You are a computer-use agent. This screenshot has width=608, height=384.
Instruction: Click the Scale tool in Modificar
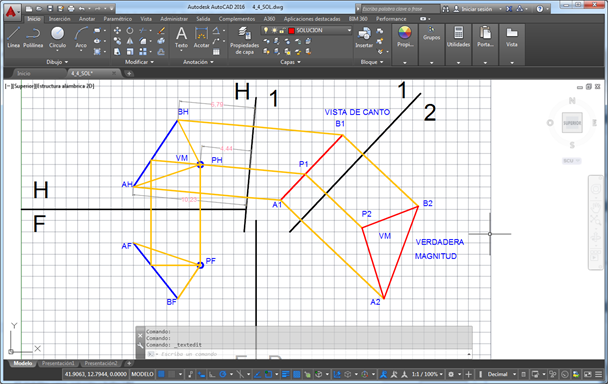(x=130, y=51)
